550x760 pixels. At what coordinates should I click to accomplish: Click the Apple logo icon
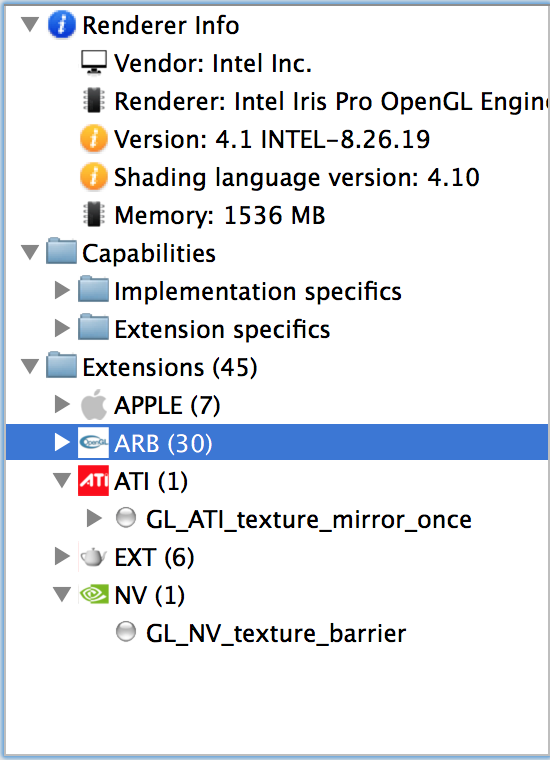coord(94,405)
